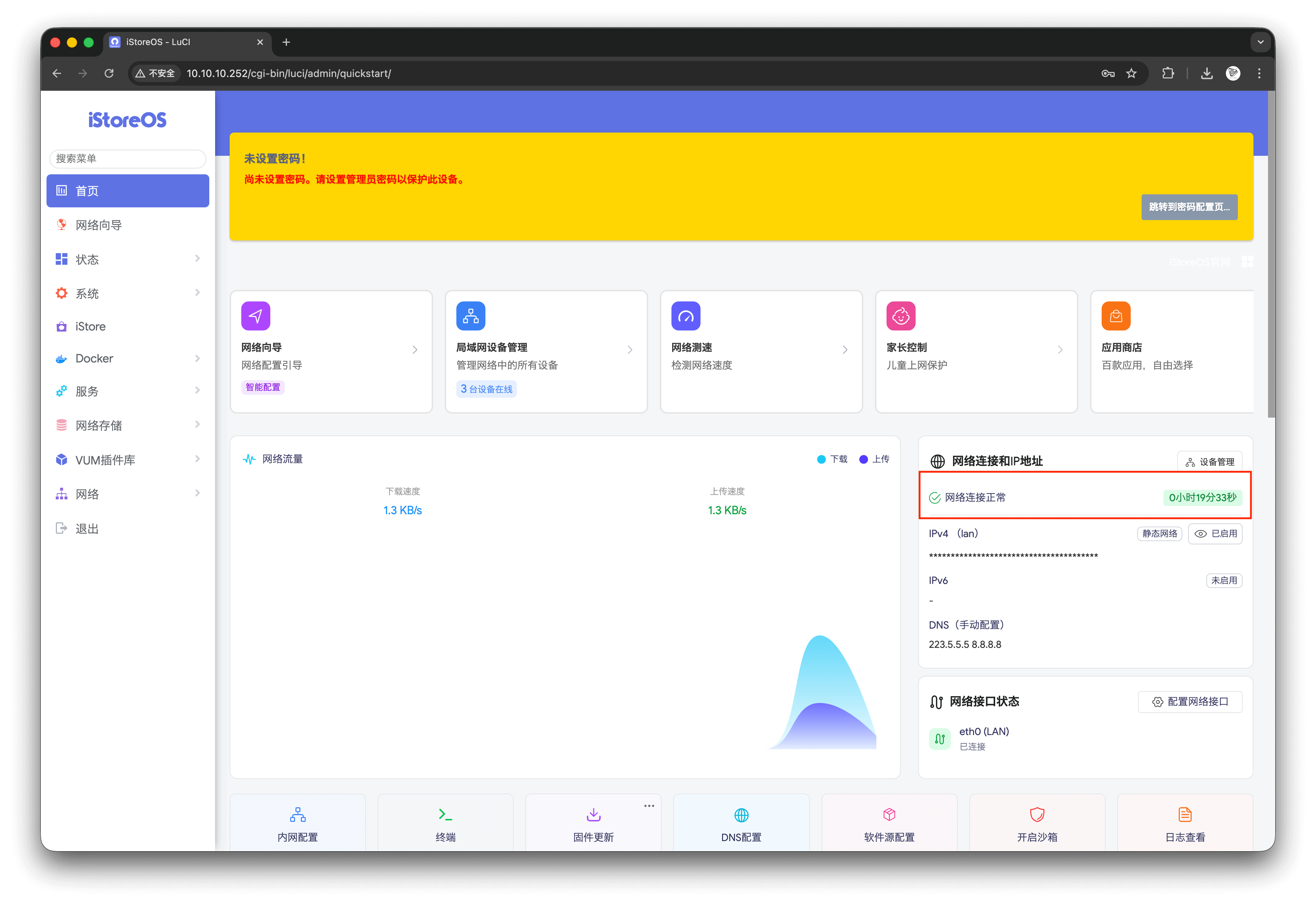
Task: Click the 局域网设备管理 network icon
Action: pyautogui.click(x=470, y=316)
